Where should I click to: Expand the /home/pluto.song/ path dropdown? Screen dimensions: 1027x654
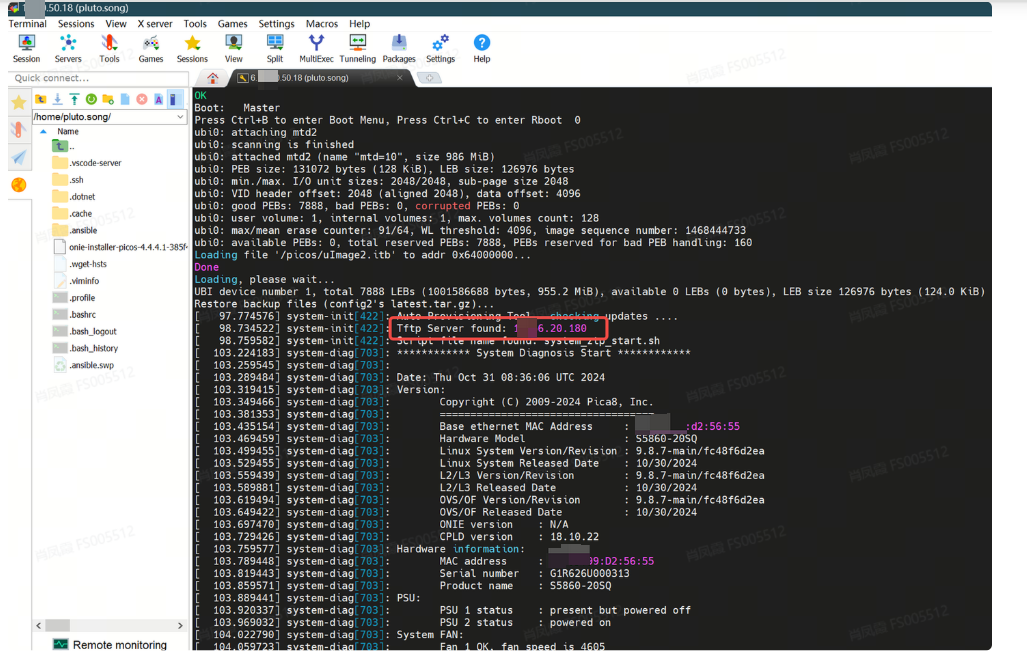click(x=180, y=117)
